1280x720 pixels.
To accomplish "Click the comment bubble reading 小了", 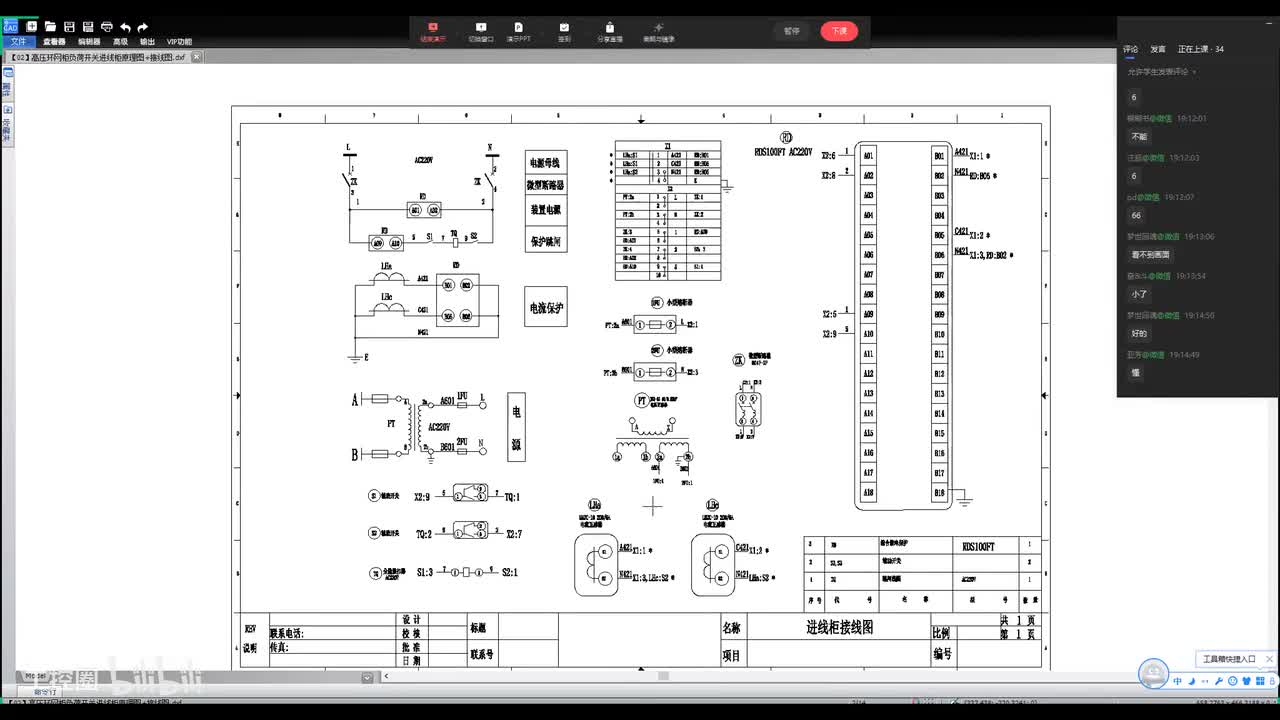I will pyautogui.click(x=1139, y=295).
